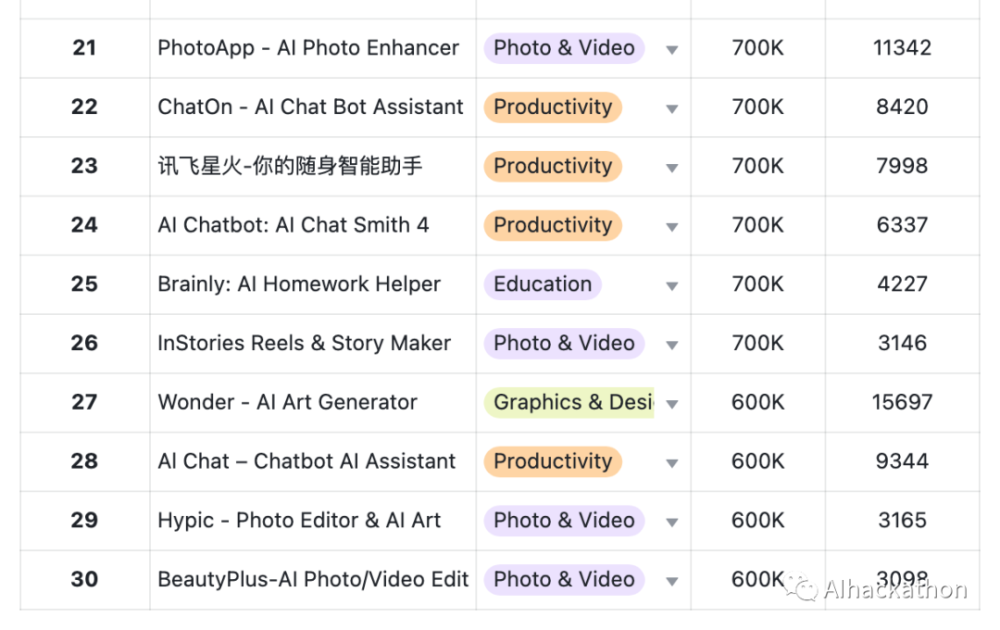This screenshot has height=630, width=1000.
Task: Select the PhotoApp - AI Photo Enhancer cell
Action: pos(313,48)
